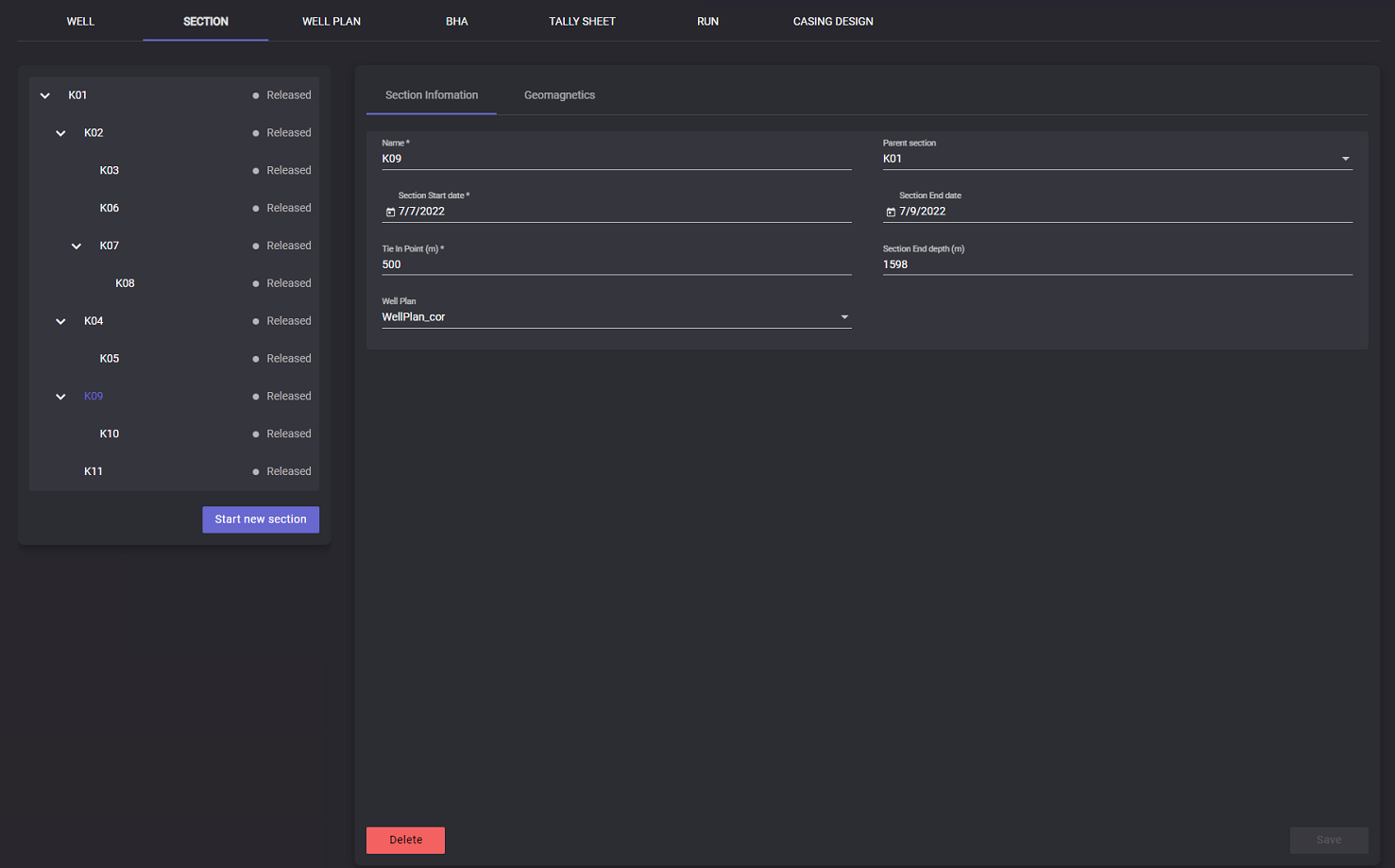The width and height of the screenshot is (1395, 868).
Task: Select section K08 in the tree
Action: pos(125,283)
